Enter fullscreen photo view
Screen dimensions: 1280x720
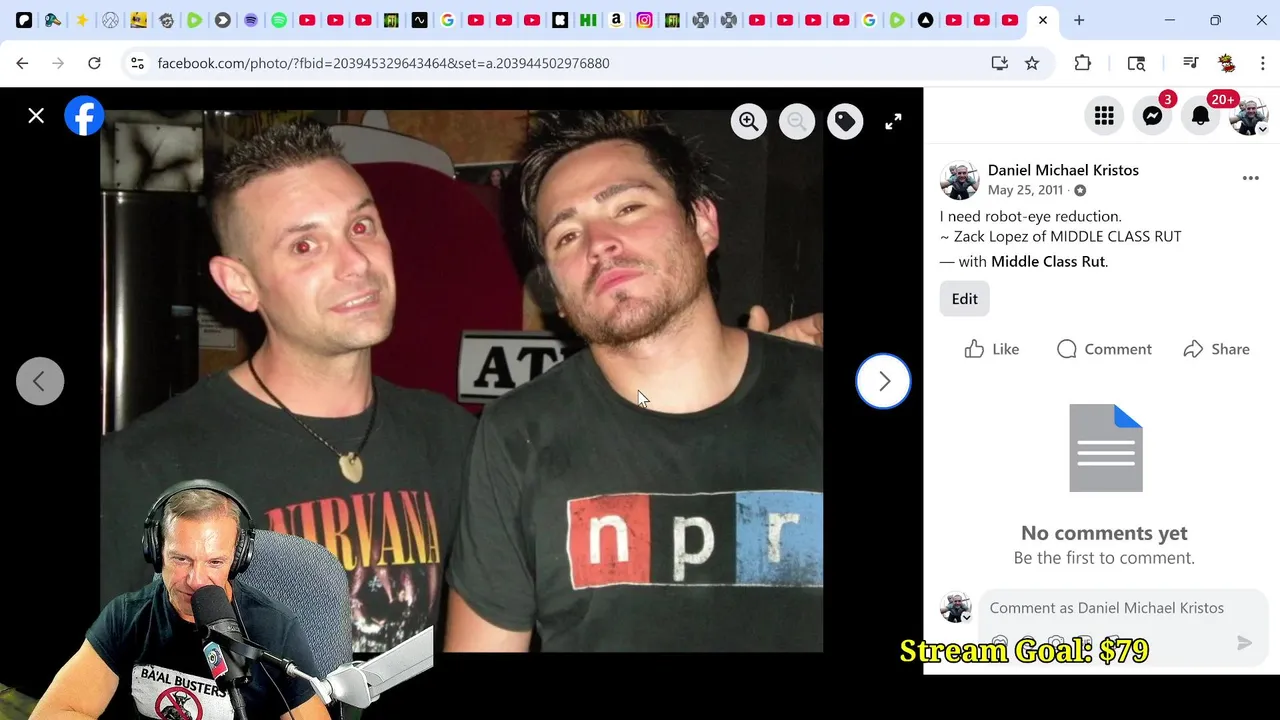pos(893,121)
